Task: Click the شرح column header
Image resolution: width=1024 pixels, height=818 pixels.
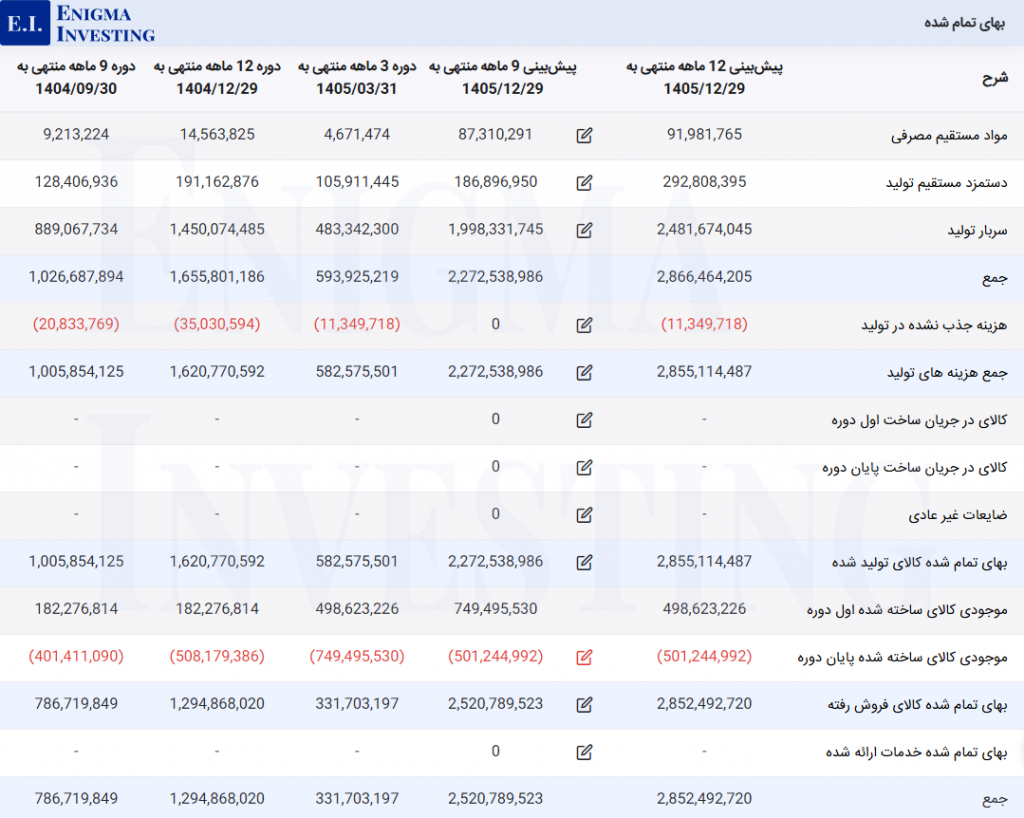Action: [995, 78]
